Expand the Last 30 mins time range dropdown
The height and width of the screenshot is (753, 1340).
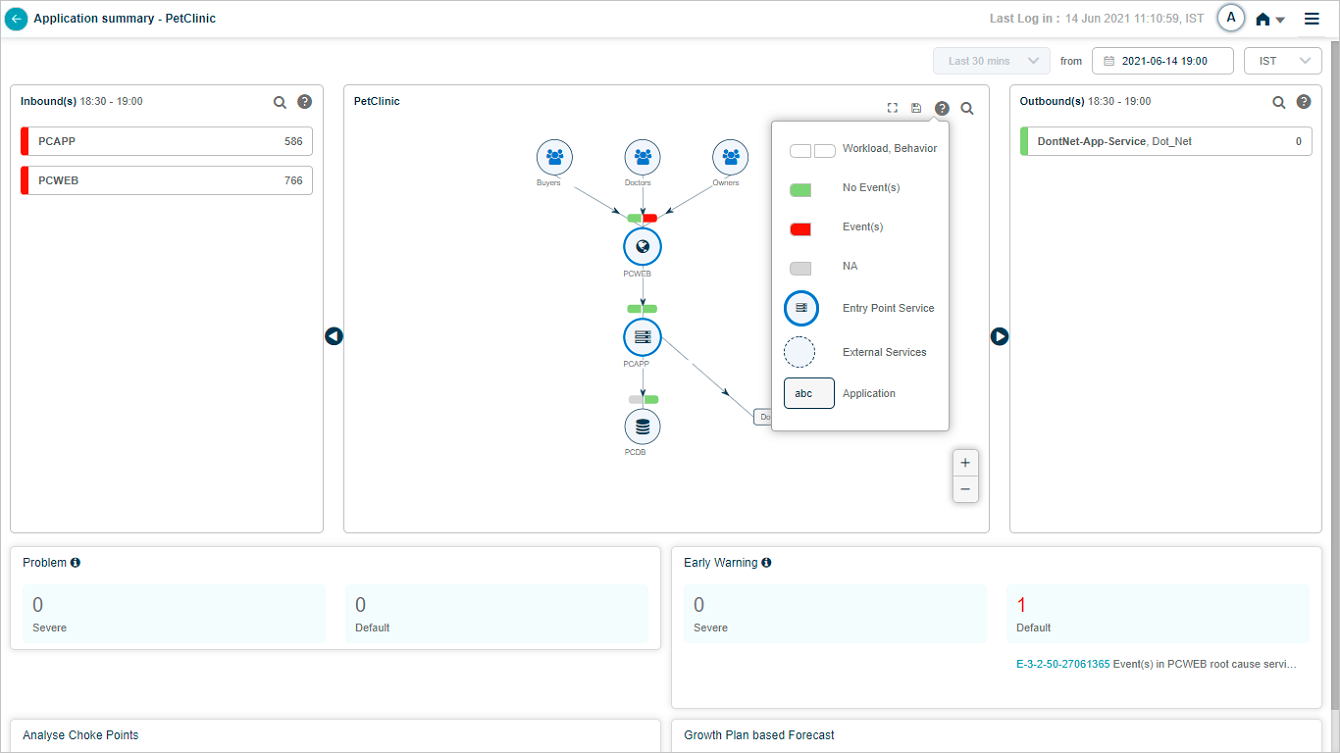pyautogui.click(x=992, y=61)
